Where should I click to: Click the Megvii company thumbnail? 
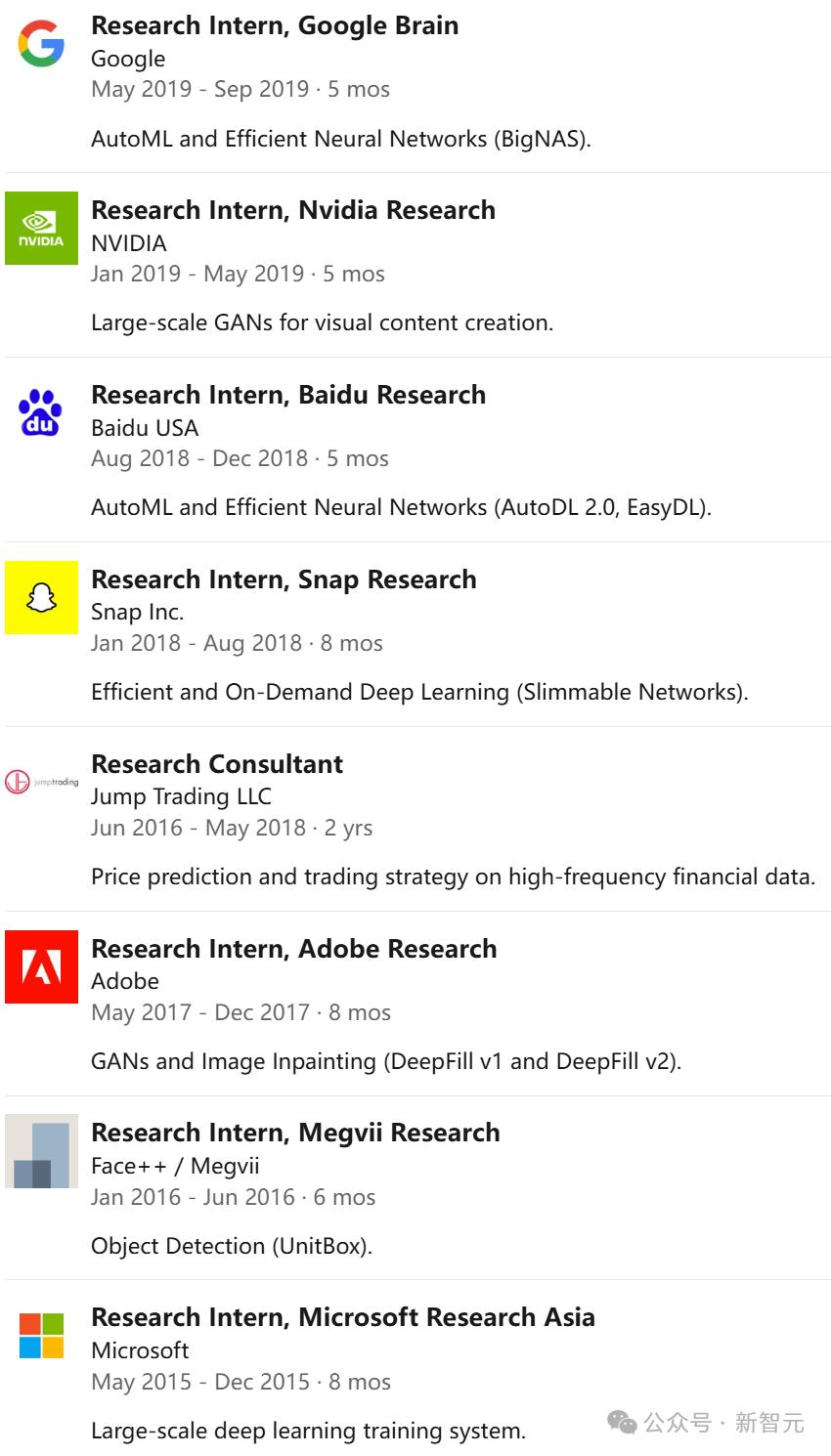click(x=41, y=1151)
